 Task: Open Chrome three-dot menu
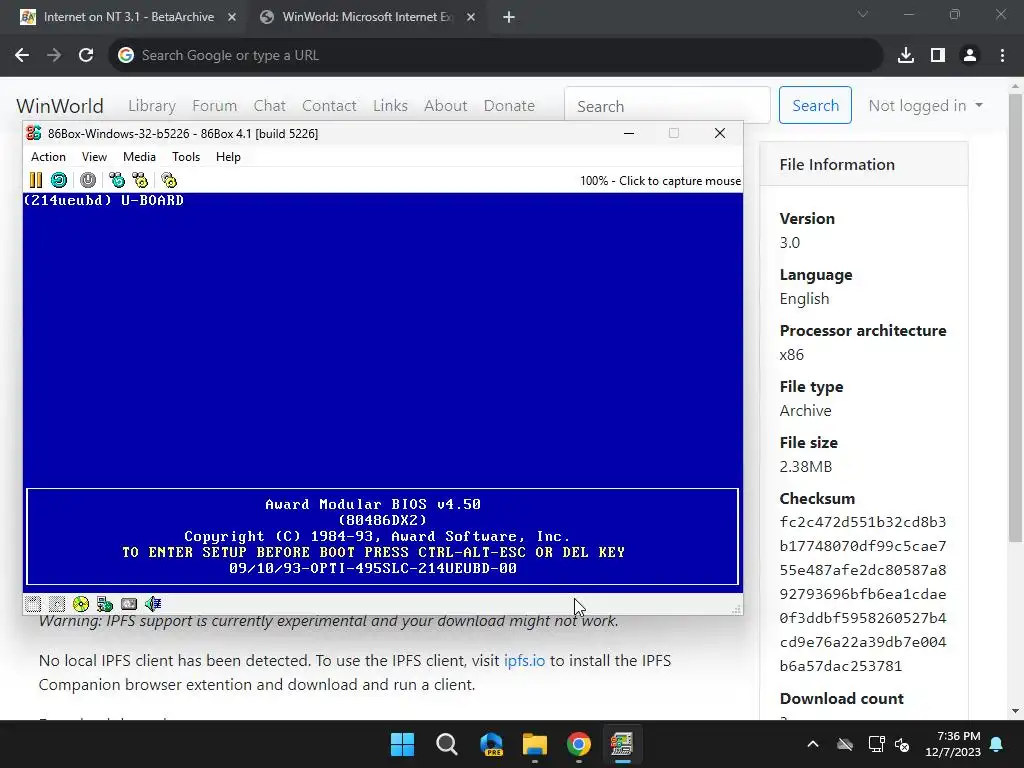pos(1002,56)
